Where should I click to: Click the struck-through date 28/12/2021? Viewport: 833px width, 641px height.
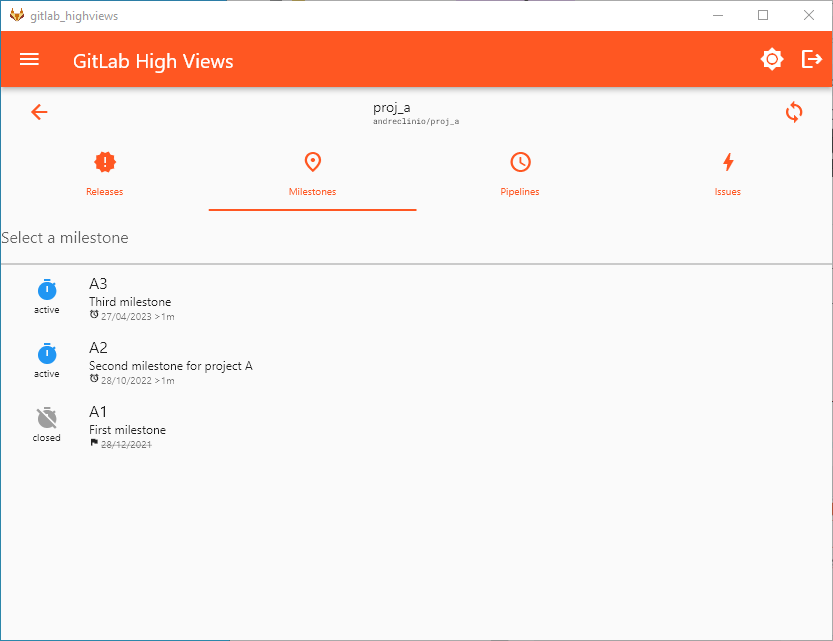point(126,445)
